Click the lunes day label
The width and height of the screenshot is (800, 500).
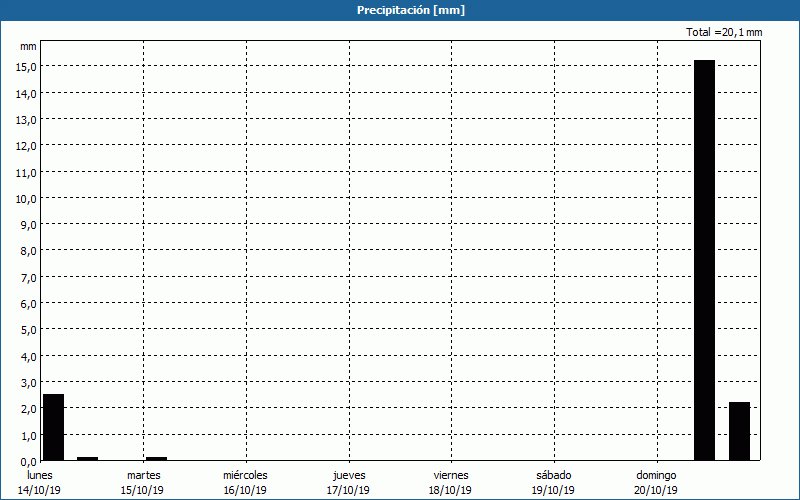click(x=40, y=475)
